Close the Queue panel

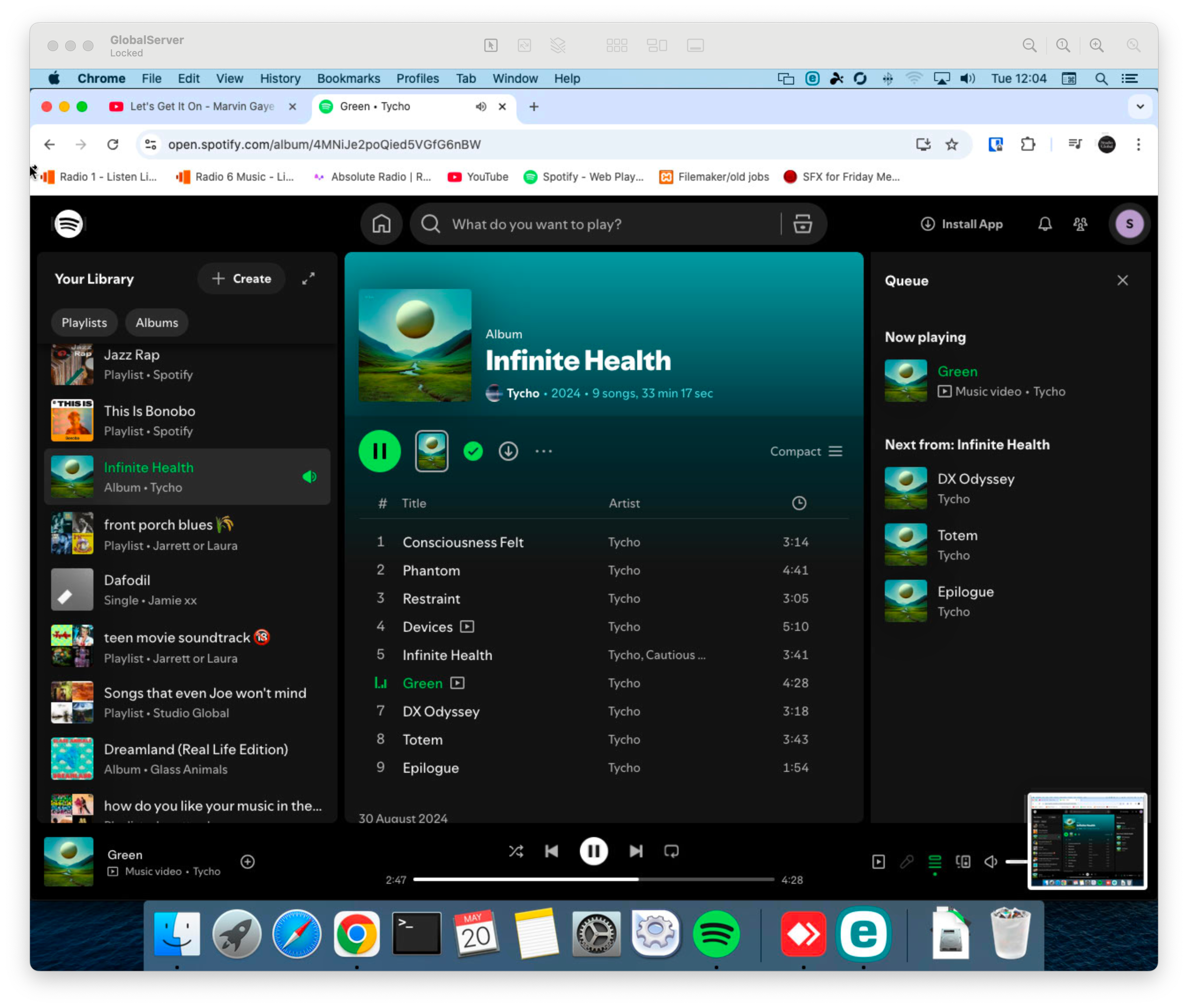coord(1122,280)
